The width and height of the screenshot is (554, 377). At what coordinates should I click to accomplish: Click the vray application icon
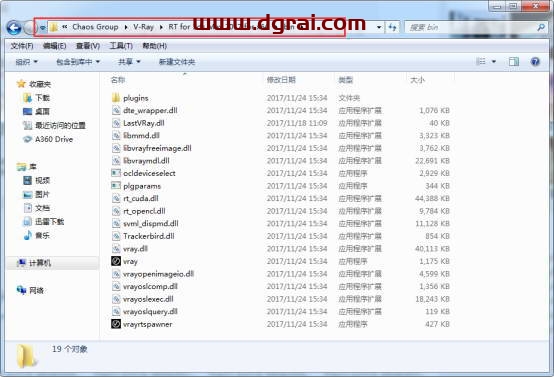(x=116, y=261)
